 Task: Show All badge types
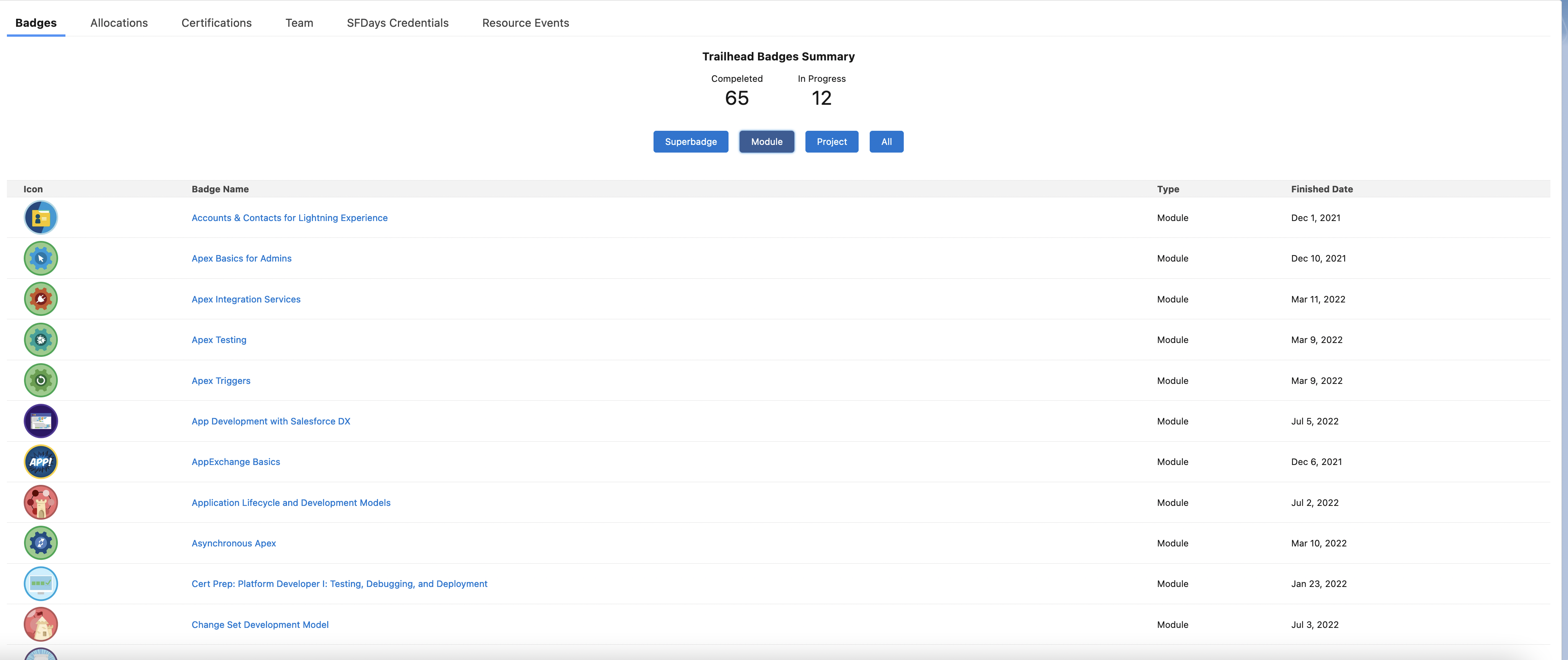click(886, 141)
